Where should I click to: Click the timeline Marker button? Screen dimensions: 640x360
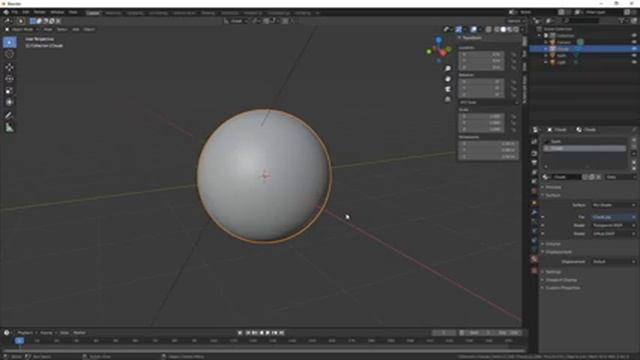[79, 333]
